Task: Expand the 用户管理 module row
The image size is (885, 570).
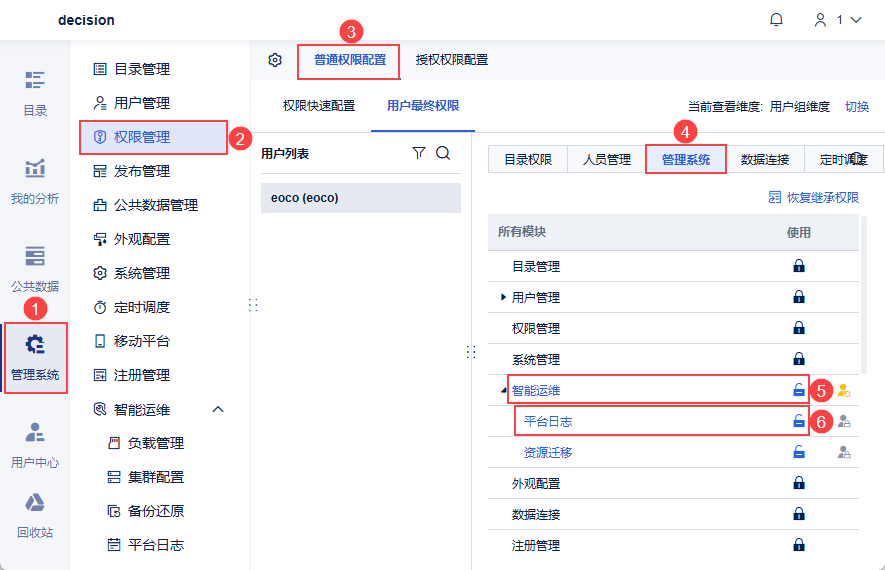Action: point(503,297)
